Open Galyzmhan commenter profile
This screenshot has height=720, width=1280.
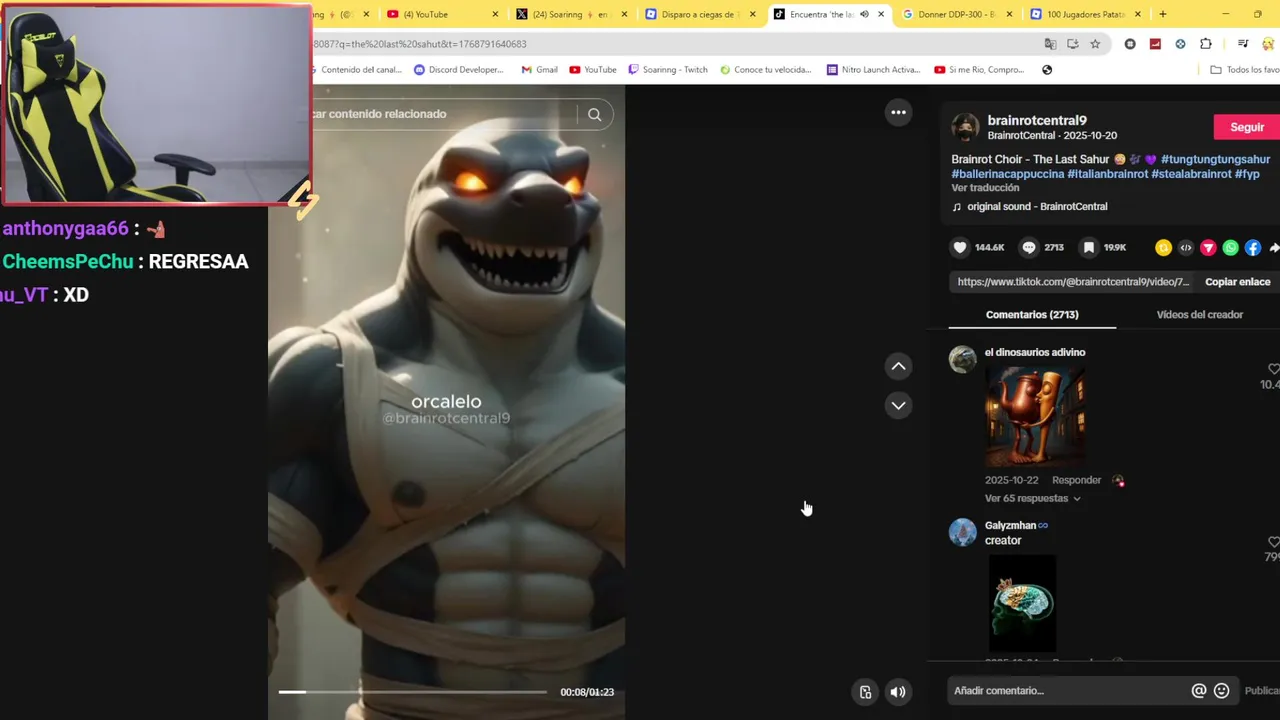[963, 532]
